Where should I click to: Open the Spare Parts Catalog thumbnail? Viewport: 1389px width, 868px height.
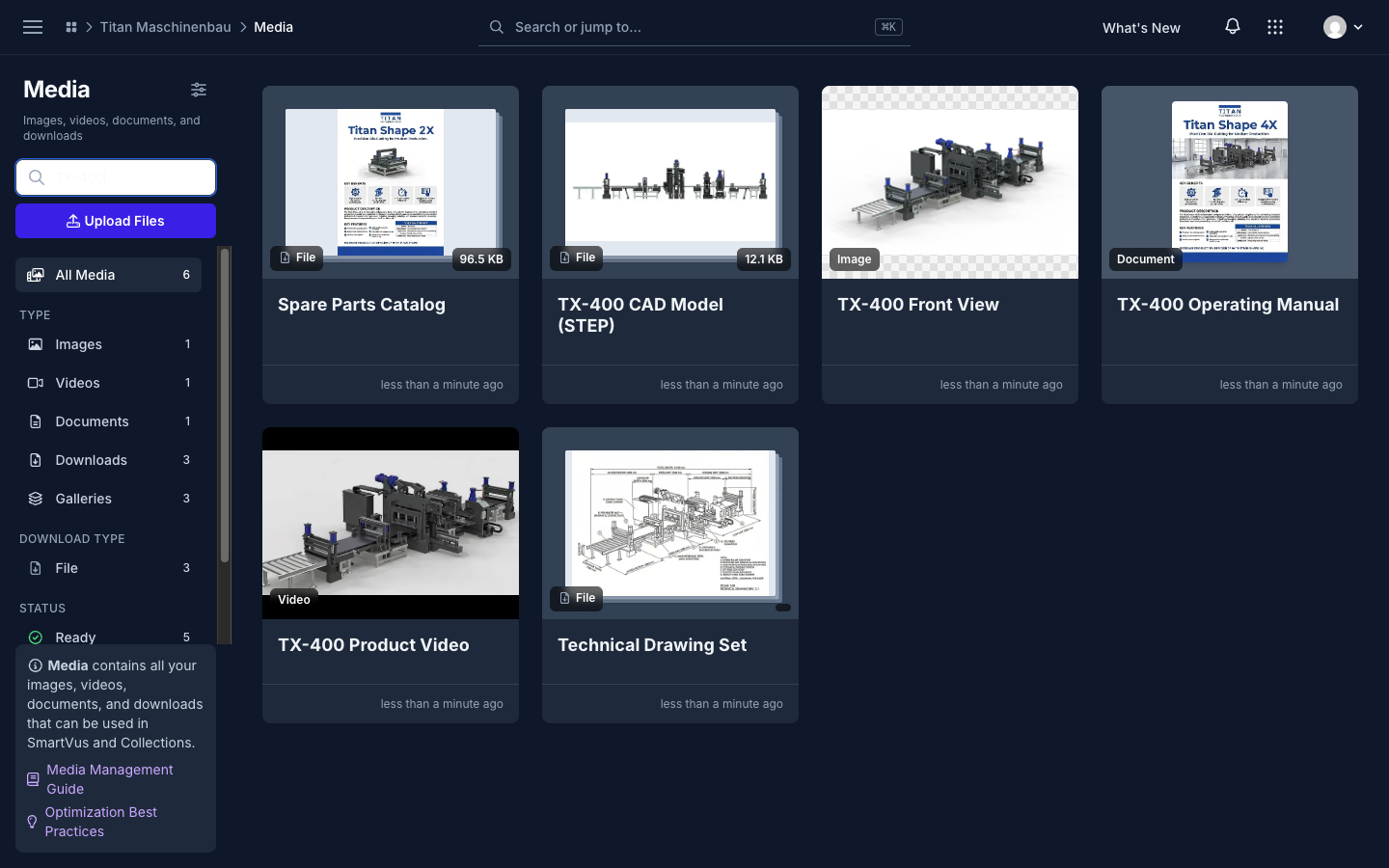pos(391,182)
